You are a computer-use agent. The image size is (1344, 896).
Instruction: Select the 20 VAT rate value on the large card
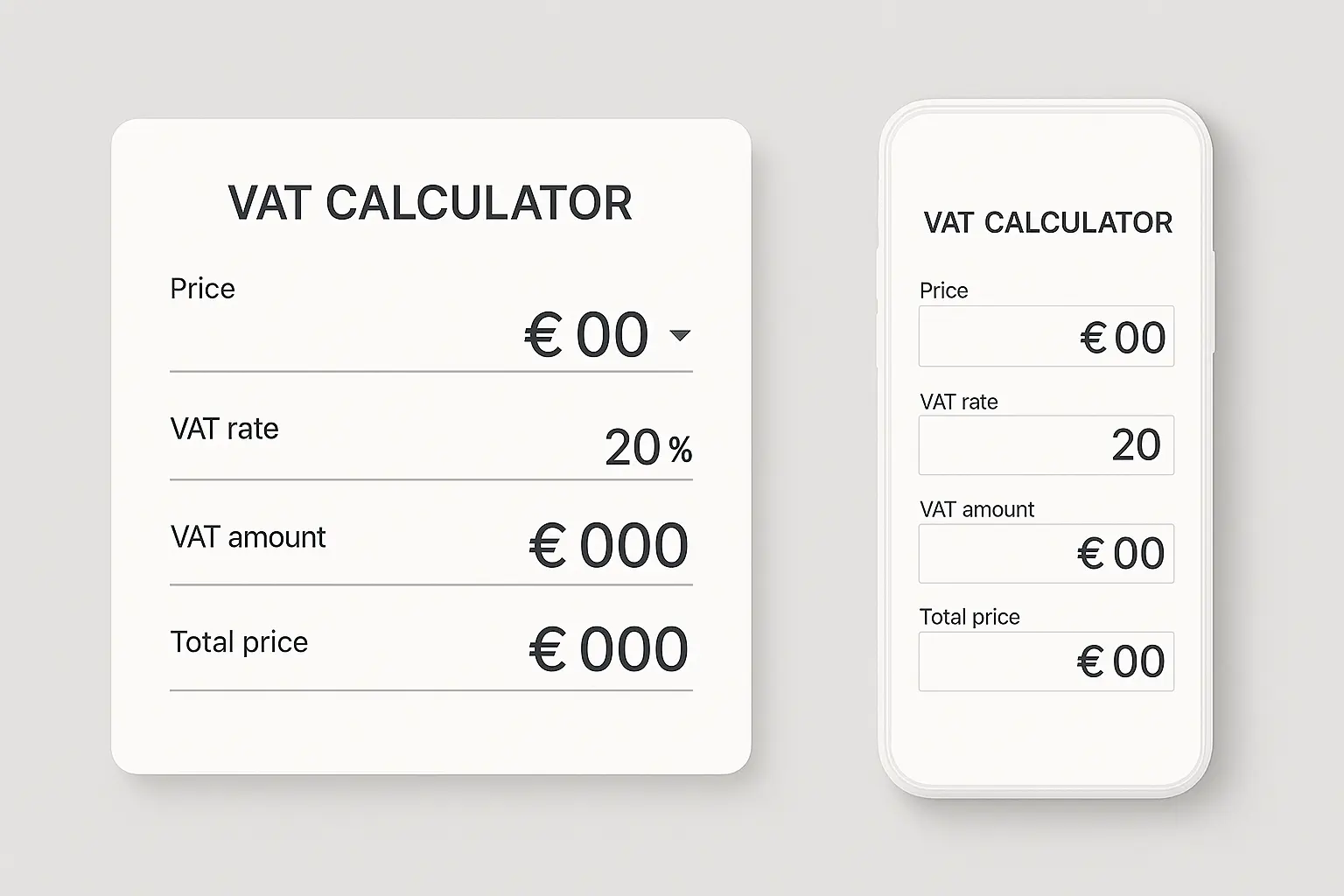coord(632,448)
